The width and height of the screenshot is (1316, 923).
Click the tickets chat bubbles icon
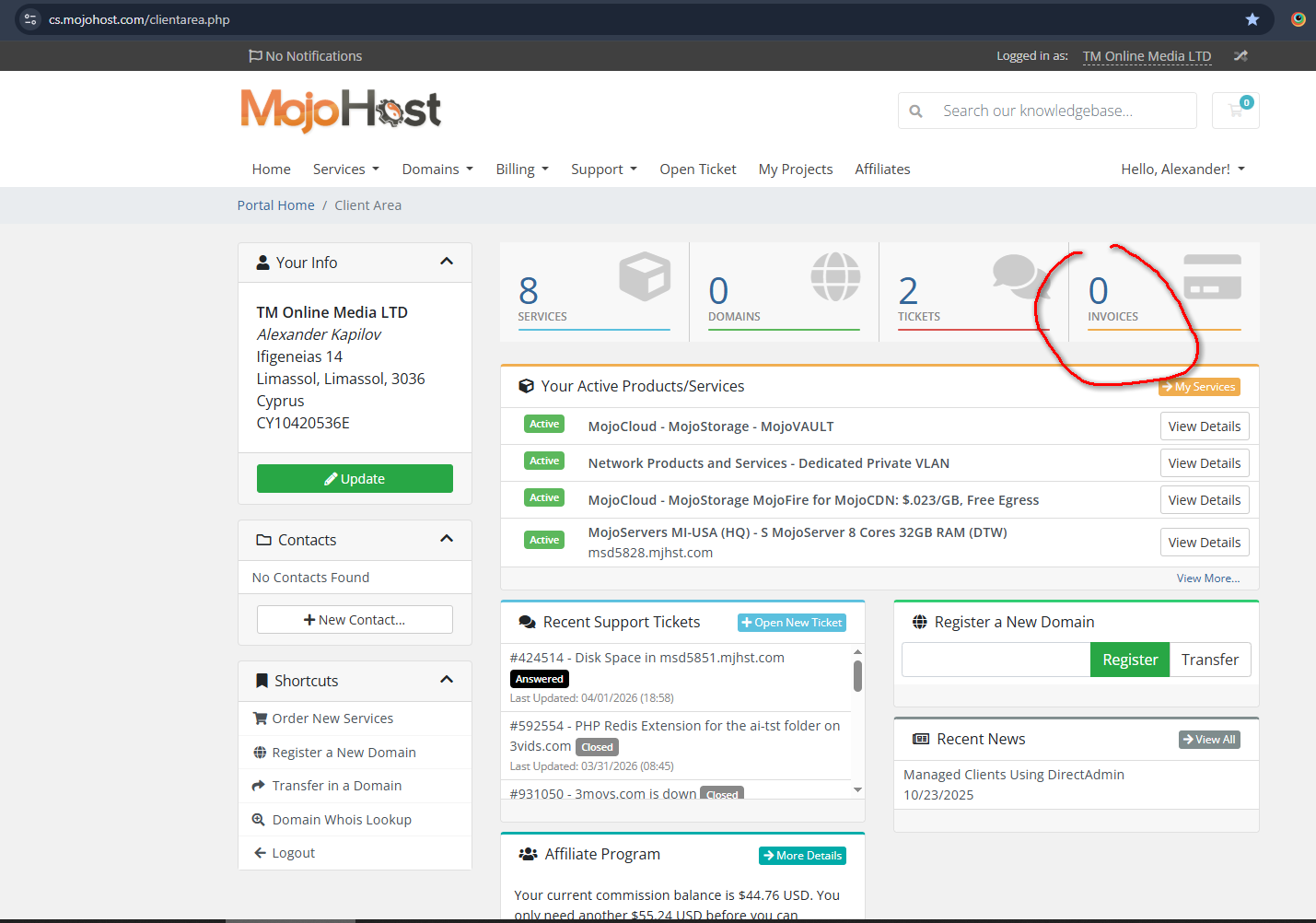[1020, 276]
